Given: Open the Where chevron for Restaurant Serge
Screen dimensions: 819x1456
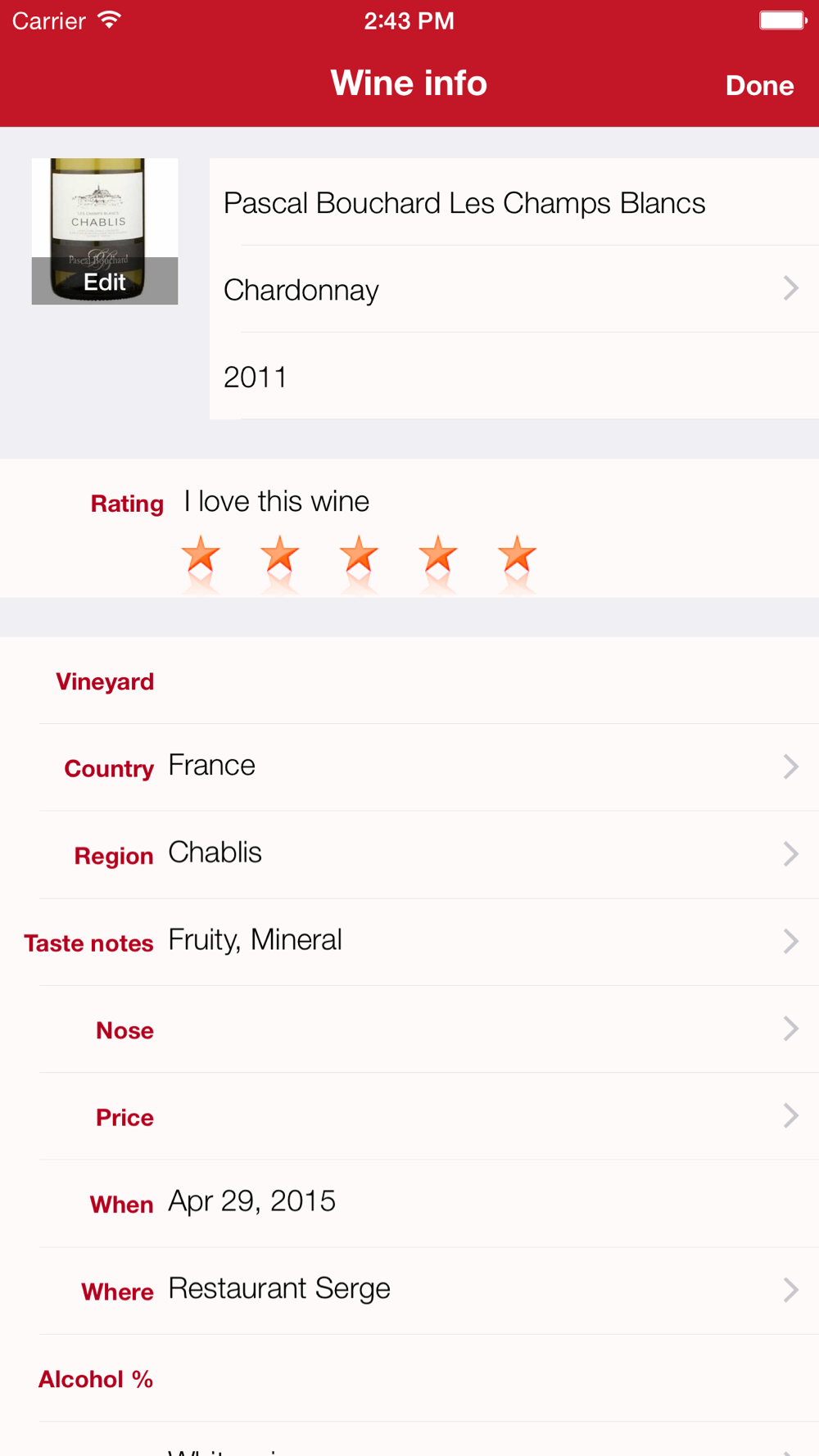Looking at the screenshot, I should [790, 1290].
